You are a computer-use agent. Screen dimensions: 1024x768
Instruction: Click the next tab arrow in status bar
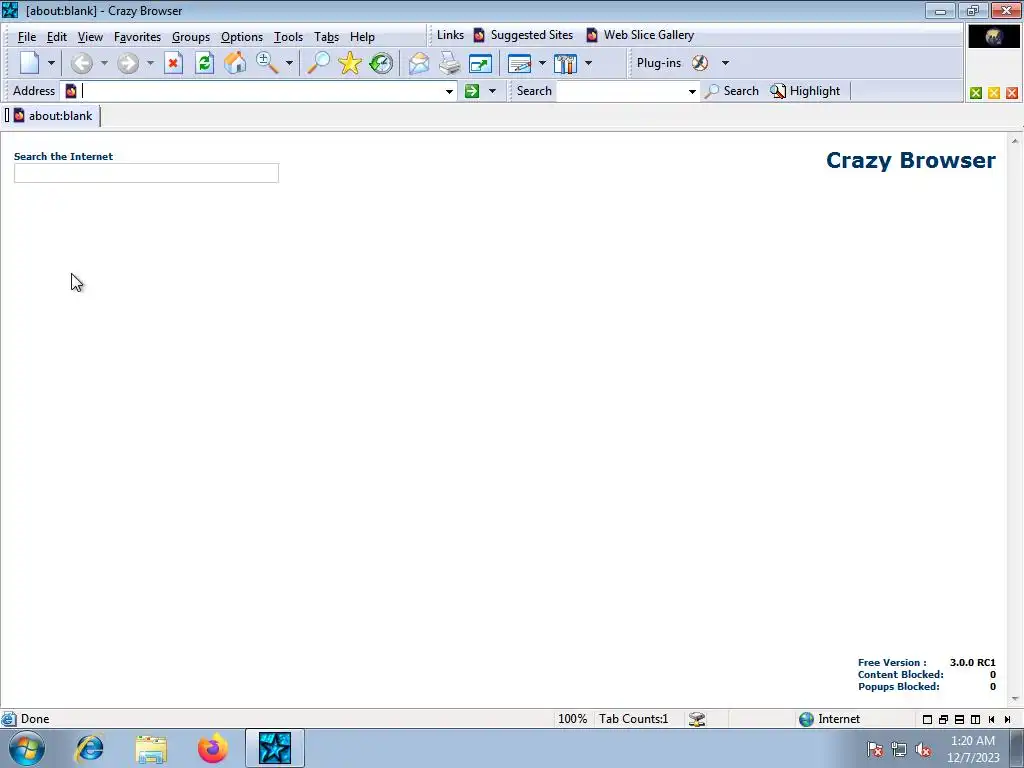coord(1007,720)
